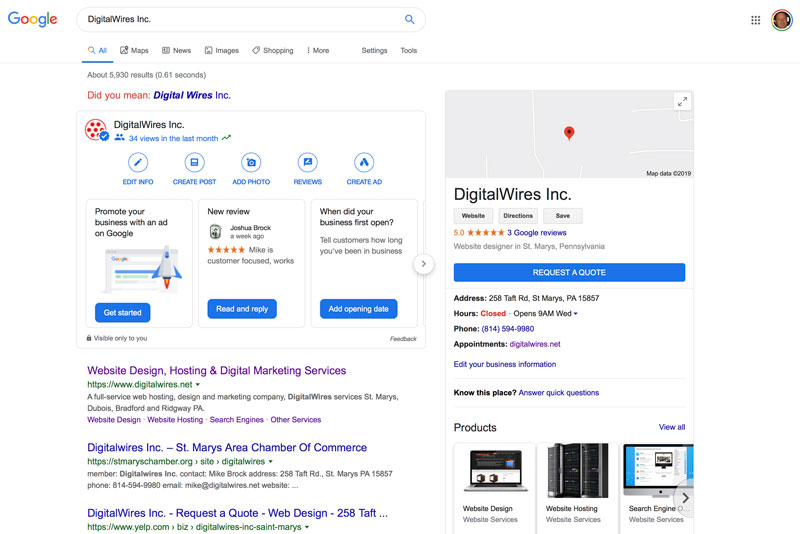Click the DigitalWires business logo icon
The height and width of the screenshot is (534, 800).
(x=96, y=130)
